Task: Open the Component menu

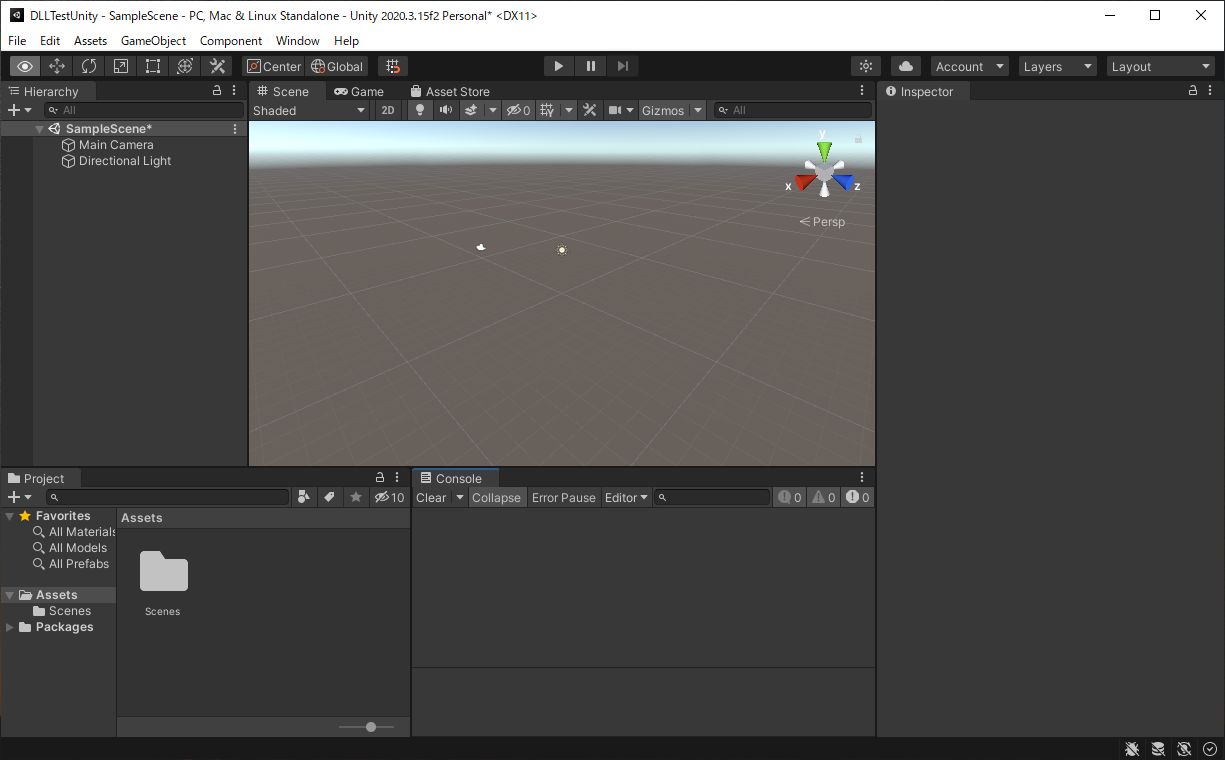Action: [x=231, y=41]
